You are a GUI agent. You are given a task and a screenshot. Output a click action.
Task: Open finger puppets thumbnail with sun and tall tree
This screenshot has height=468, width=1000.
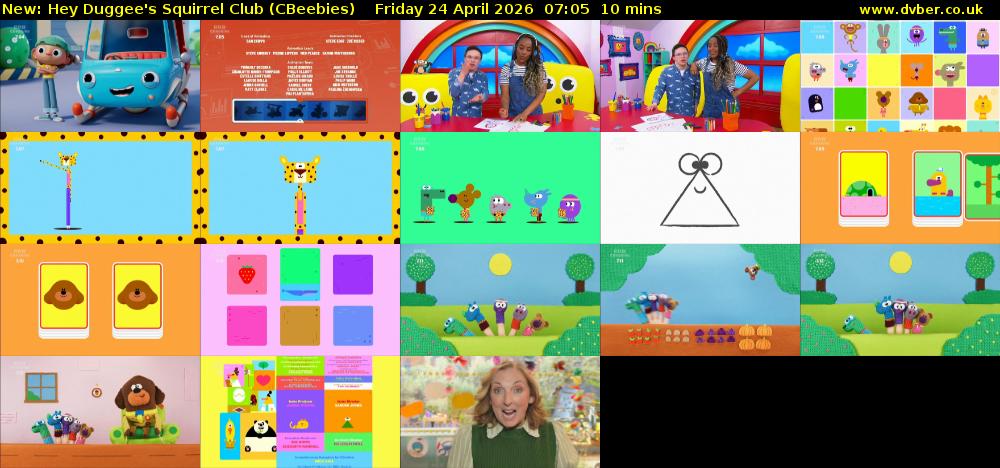pos(900,300)
